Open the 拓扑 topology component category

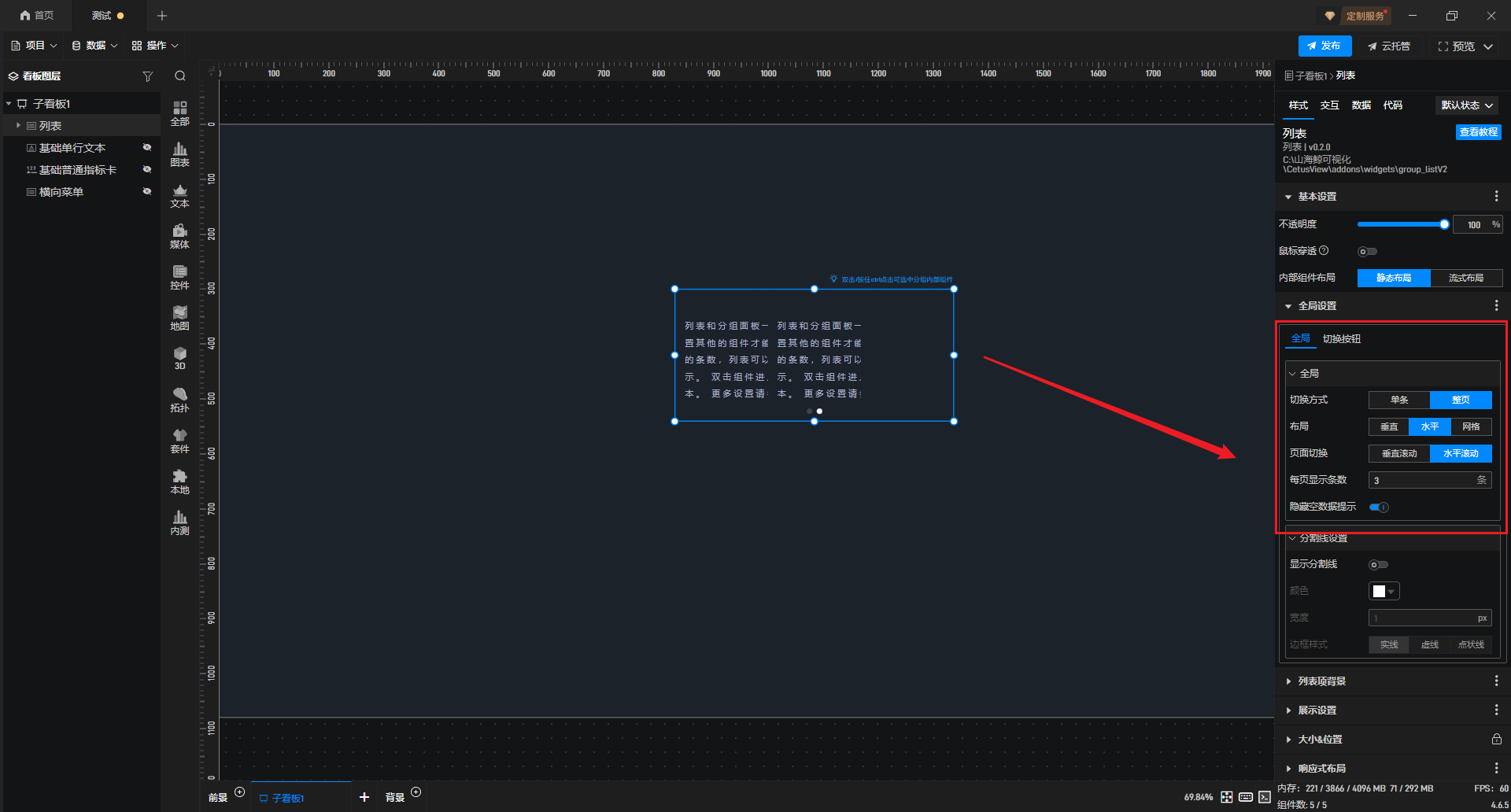(179, 400)
